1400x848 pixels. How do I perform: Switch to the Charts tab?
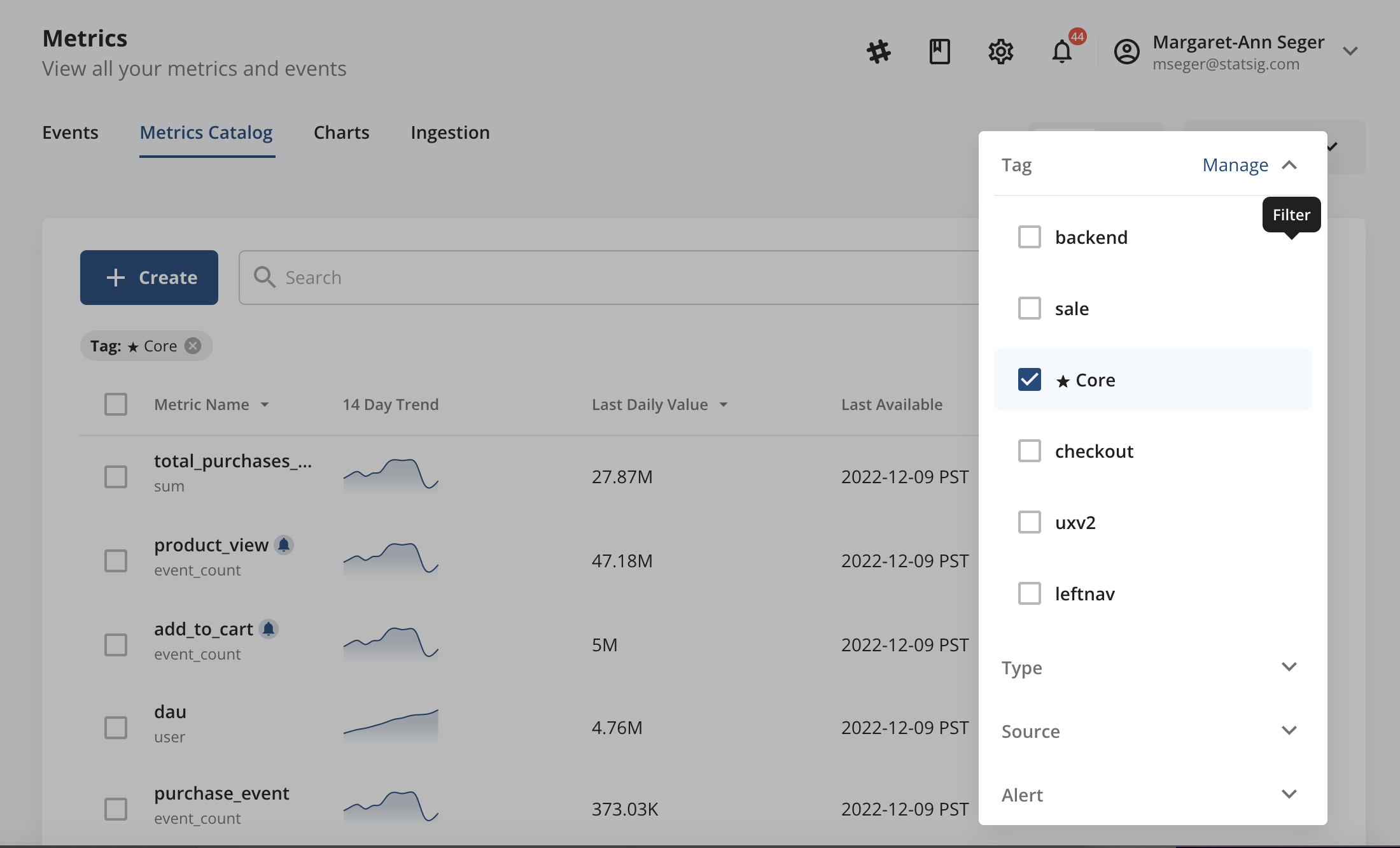tap(341, 131)
